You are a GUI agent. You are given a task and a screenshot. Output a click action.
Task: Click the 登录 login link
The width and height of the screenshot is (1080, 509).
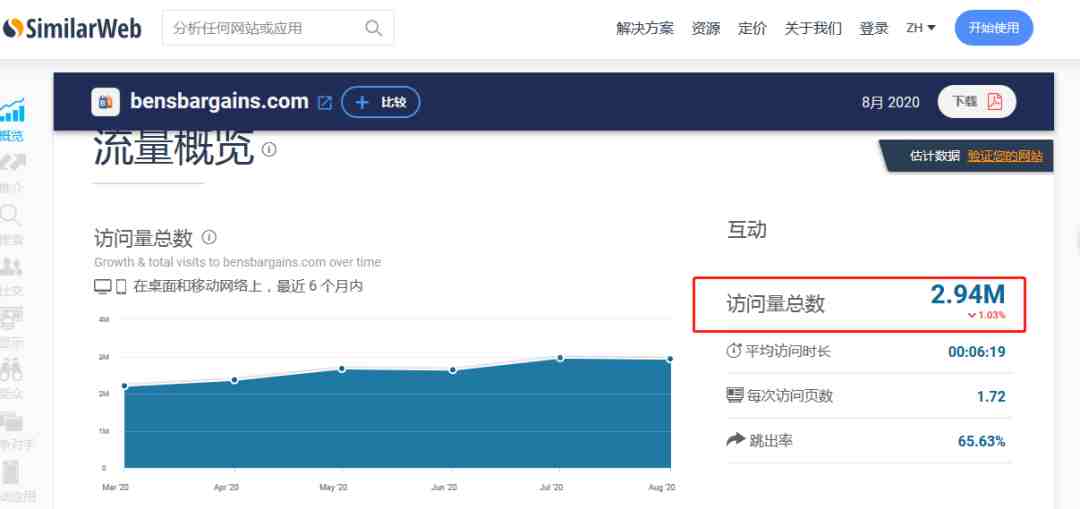point(874,28)
